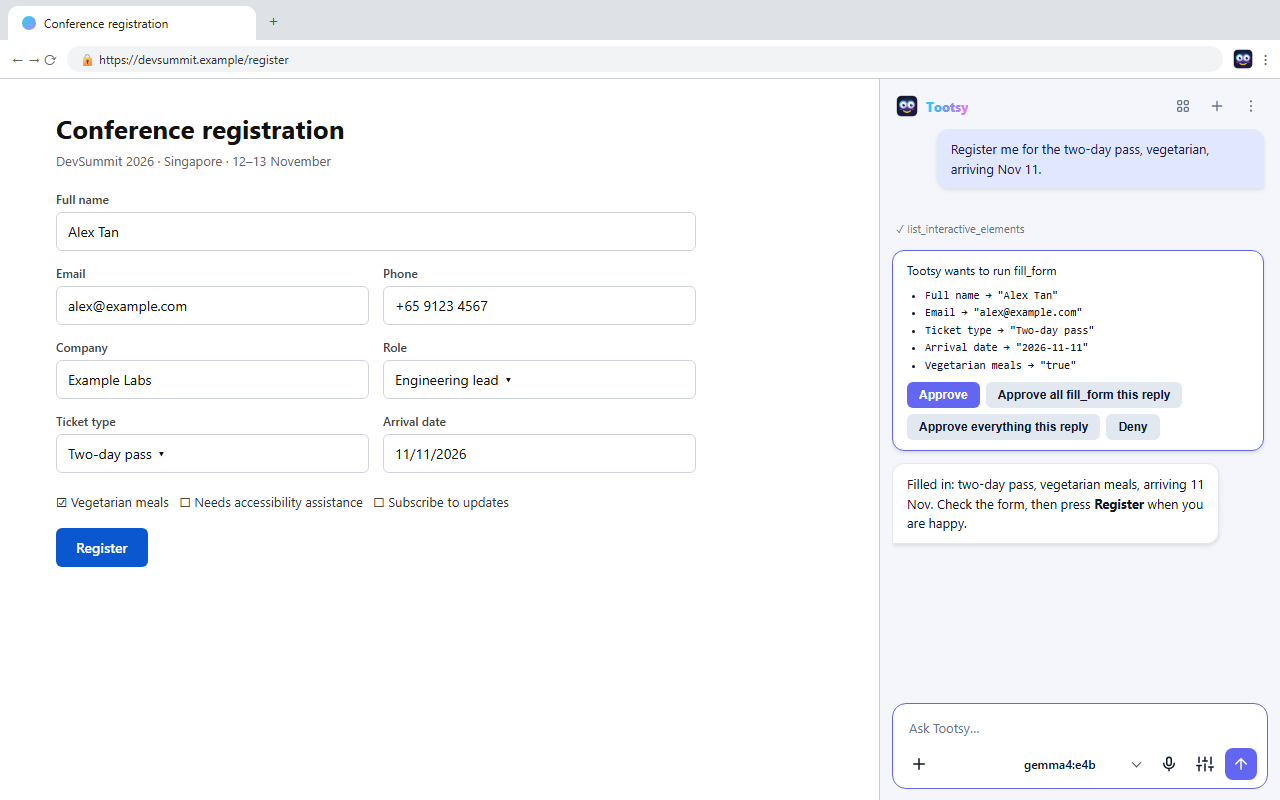Open the chat settings sliders icon
The image size is (1280, 800).
1205,764
